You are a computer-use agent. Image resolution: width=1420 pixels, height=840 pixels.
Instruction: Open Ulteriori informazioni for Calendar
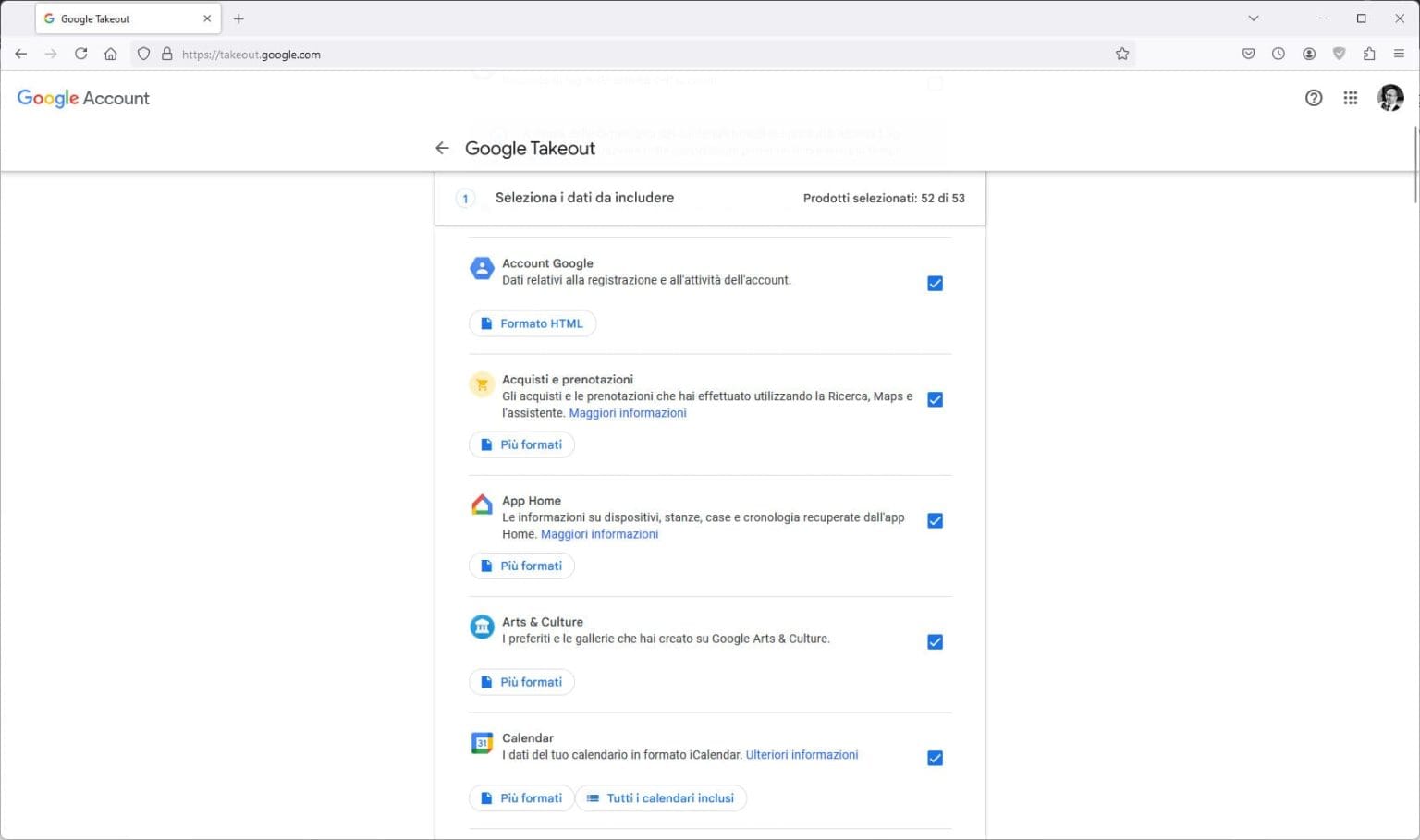[802, 755]
